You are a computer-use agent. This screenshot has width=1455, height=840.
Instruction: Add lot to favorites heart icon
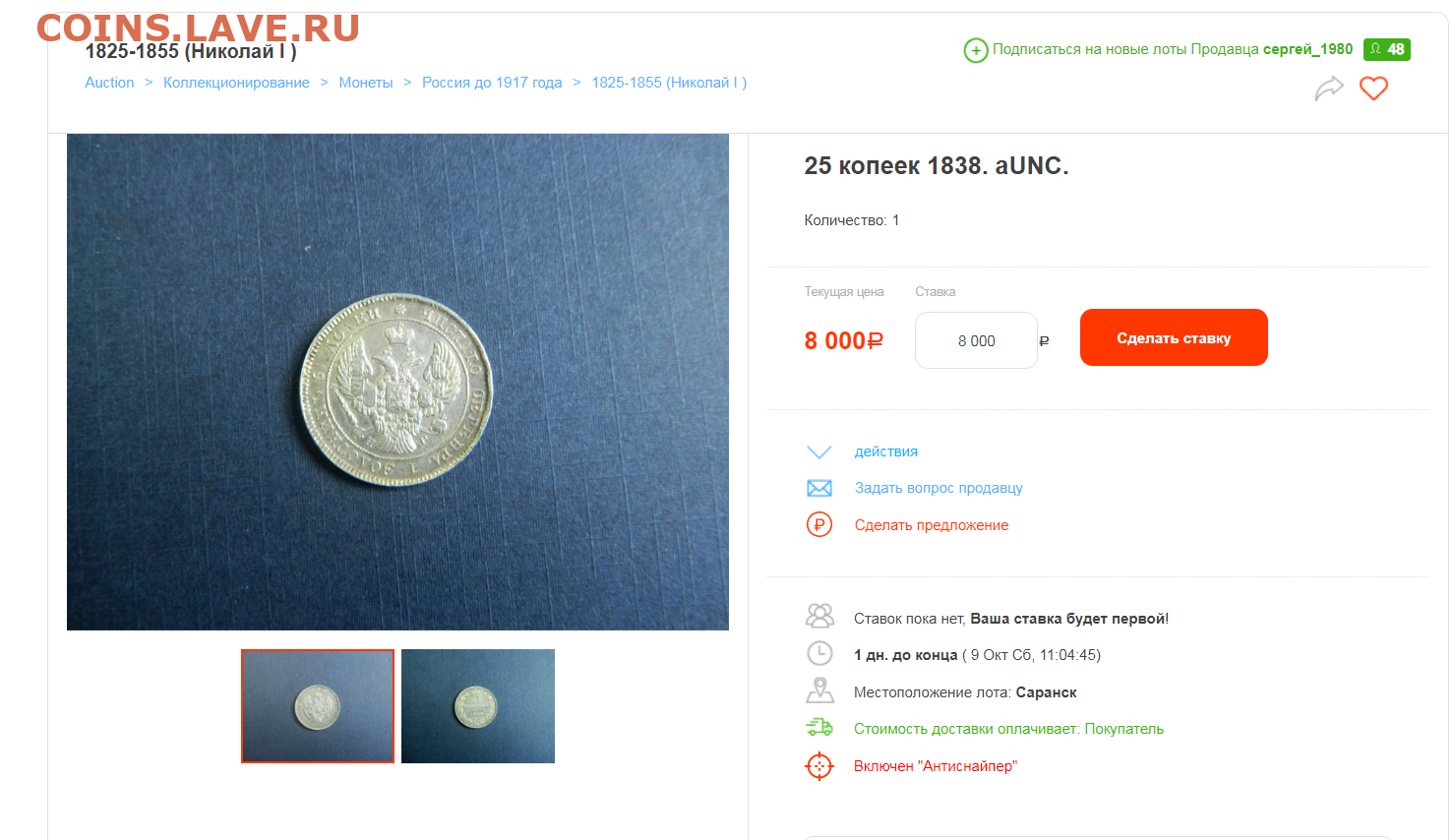point(1373,89)
